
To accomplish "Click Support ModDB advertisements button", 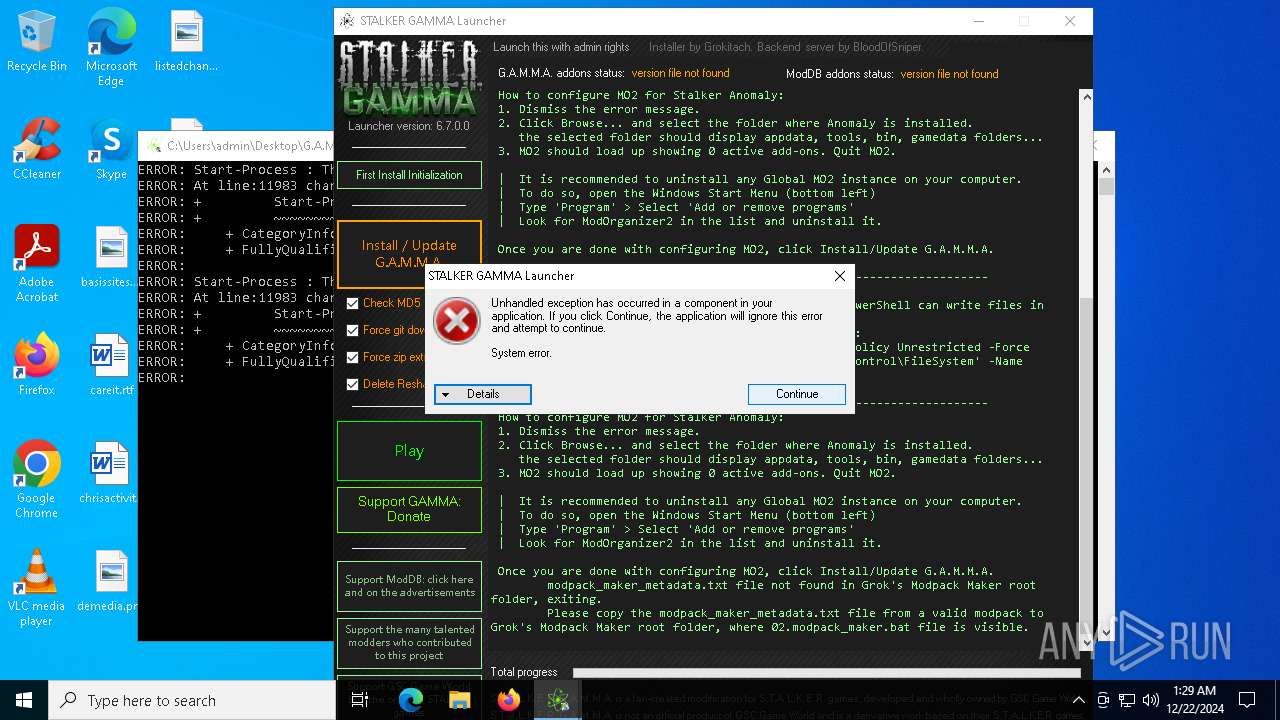I will (x=409, y=586).
